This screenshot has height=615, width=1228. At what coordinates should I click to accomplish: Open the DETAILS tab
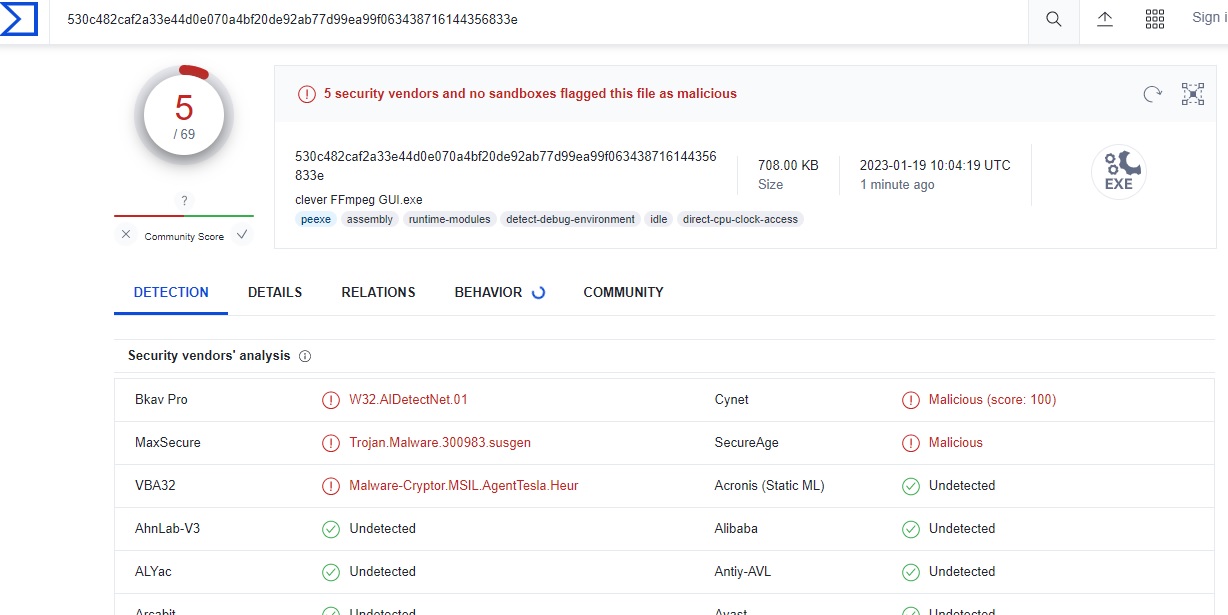[x=275, y=292]
